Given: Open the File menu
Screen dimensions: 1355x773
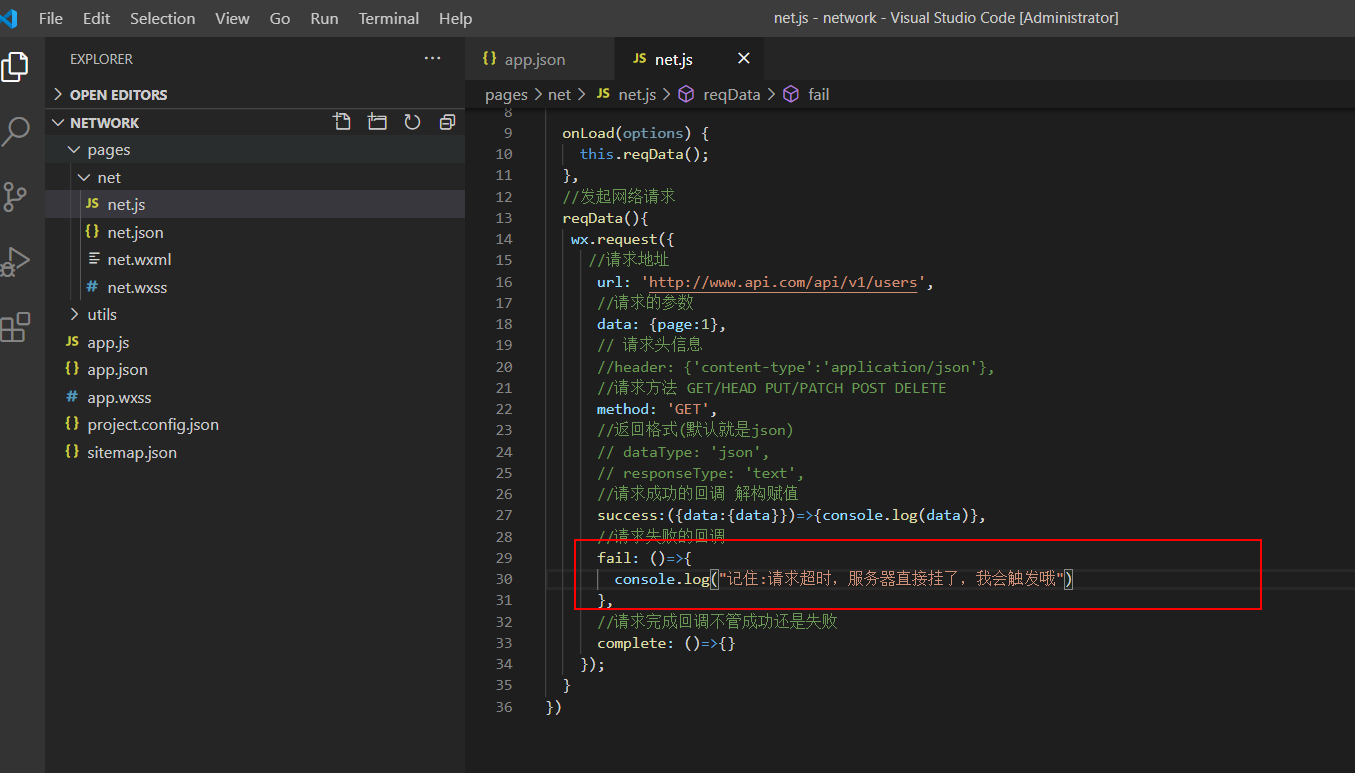Looking at the screenshot, I should [x=50, y=18].
